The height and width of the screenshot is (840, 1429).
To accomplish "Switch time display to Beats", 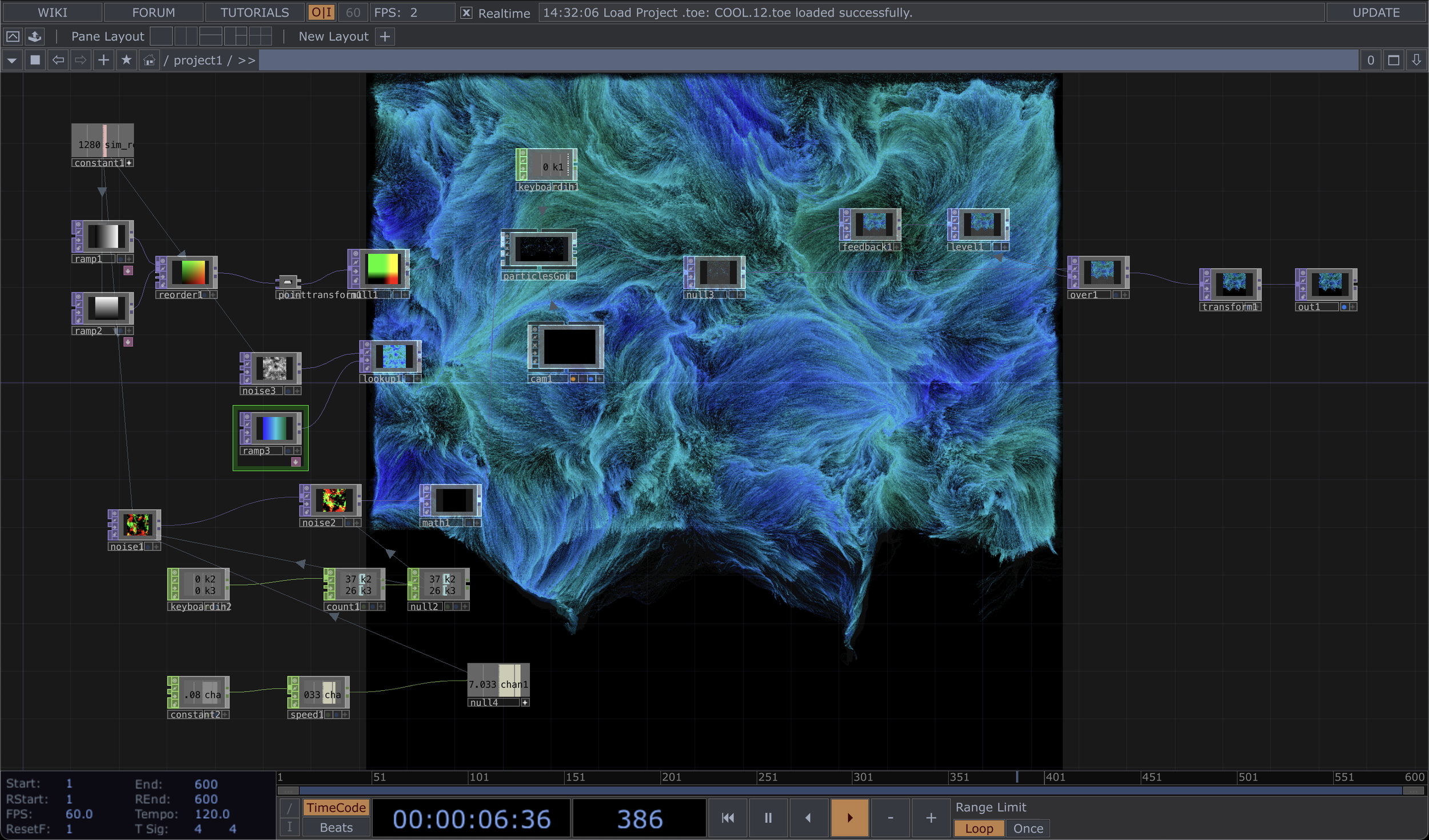I will 336,827.
